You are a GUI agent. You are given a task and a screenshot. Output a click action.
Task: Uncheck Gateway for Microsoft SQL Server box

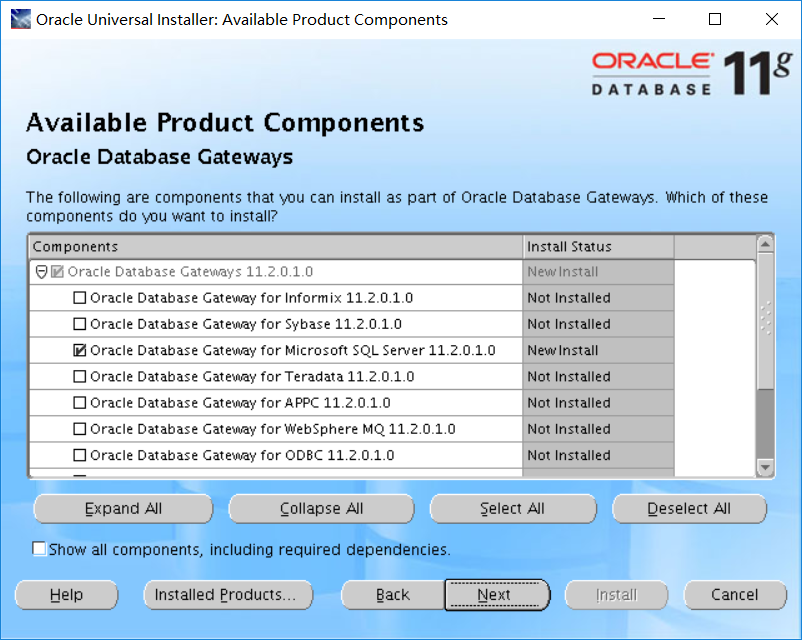(79, 350)
